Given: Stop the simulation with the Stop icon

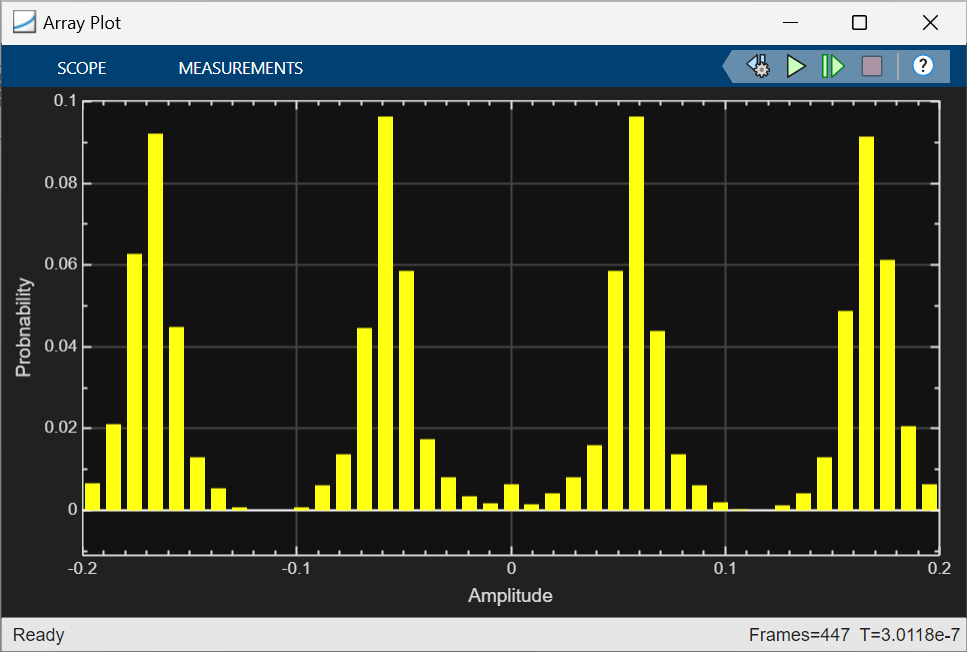Looking at the screenshot, I should click(872, 66).
